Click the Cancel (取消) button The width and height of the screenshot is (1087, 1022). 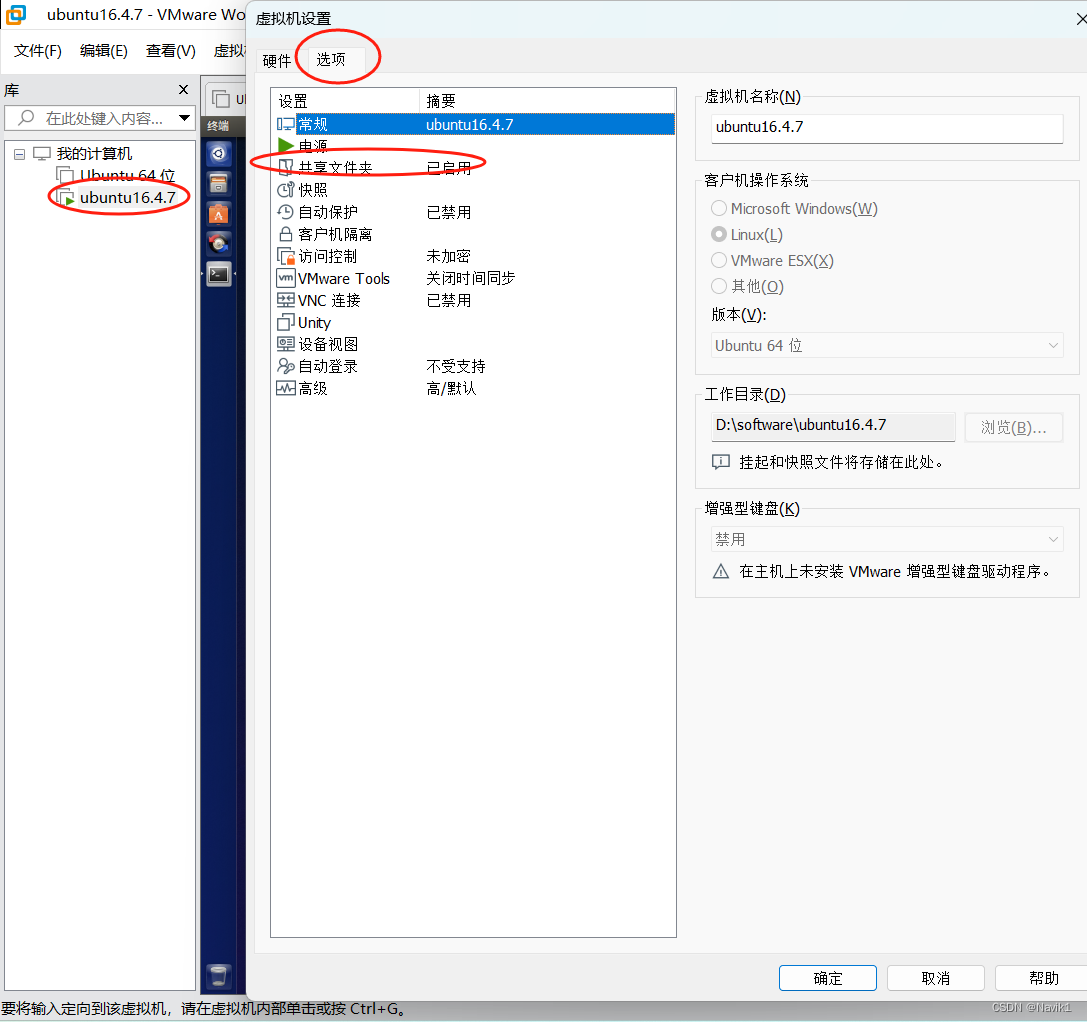[x=935, y=978]
